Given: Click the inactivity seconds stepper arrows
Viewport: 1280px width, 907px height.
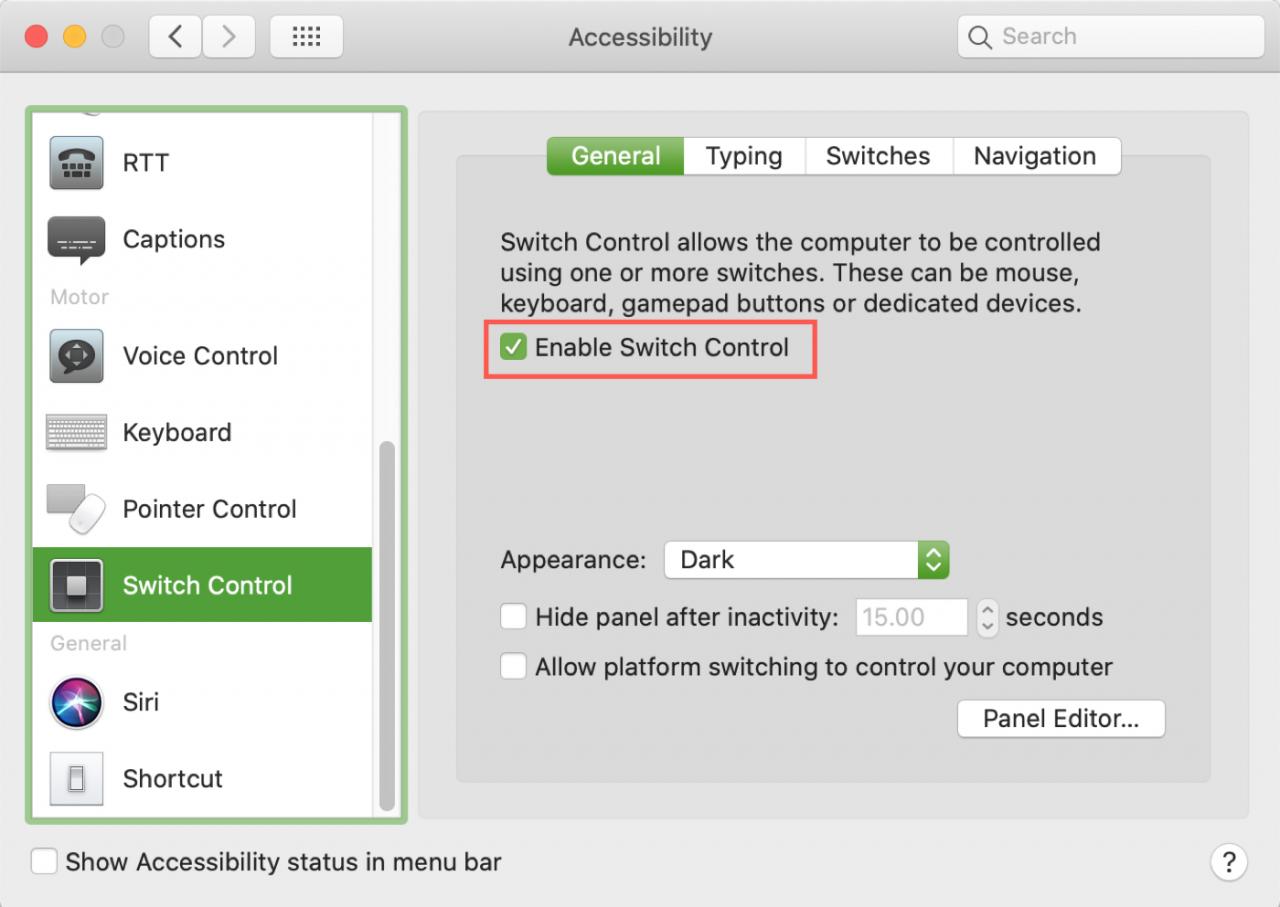Looking at the screenshot, I should tap(987, 617).
